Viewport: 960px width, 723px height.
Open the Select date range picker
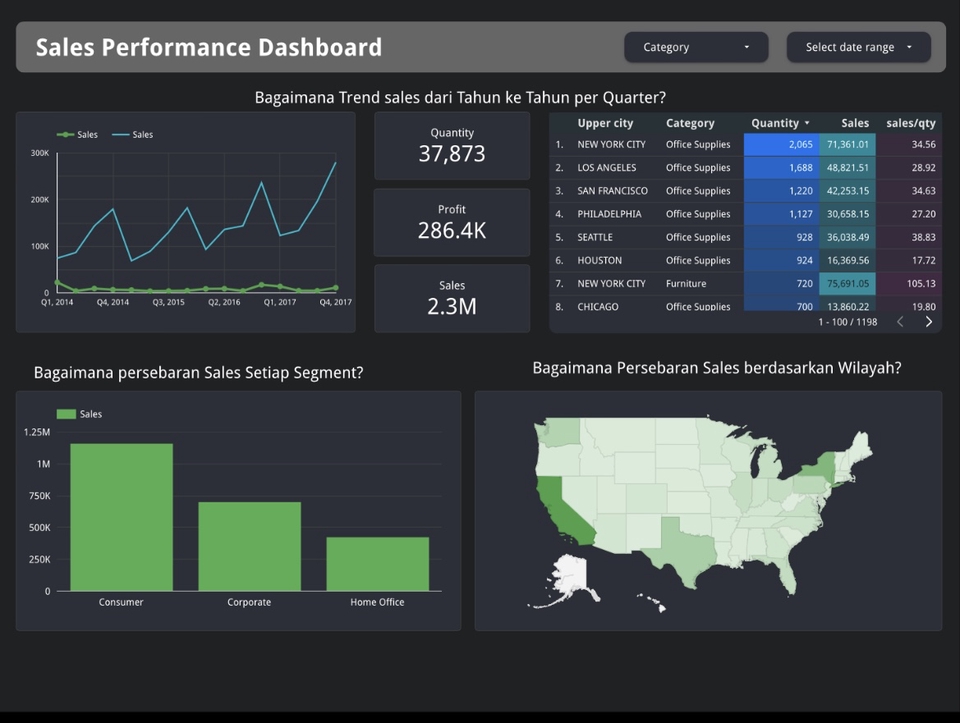coord(857,47)
